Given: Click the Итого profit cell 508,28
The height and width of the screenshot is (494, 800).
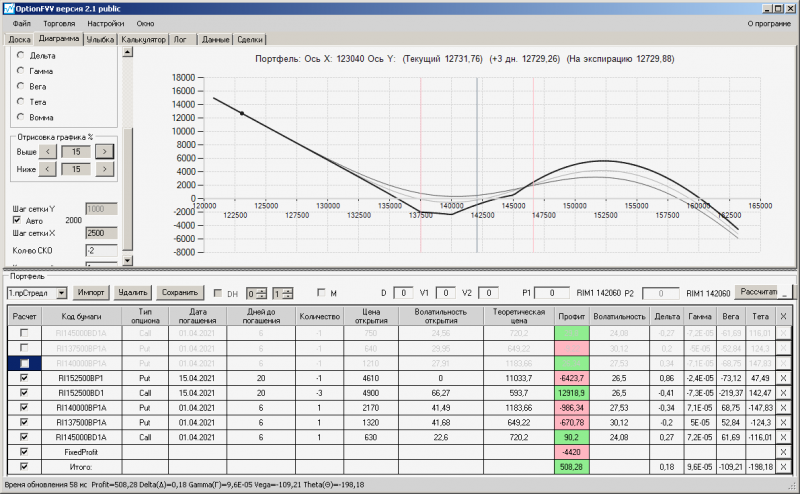Looking at the screenshot, I should [x=571, y=467].
